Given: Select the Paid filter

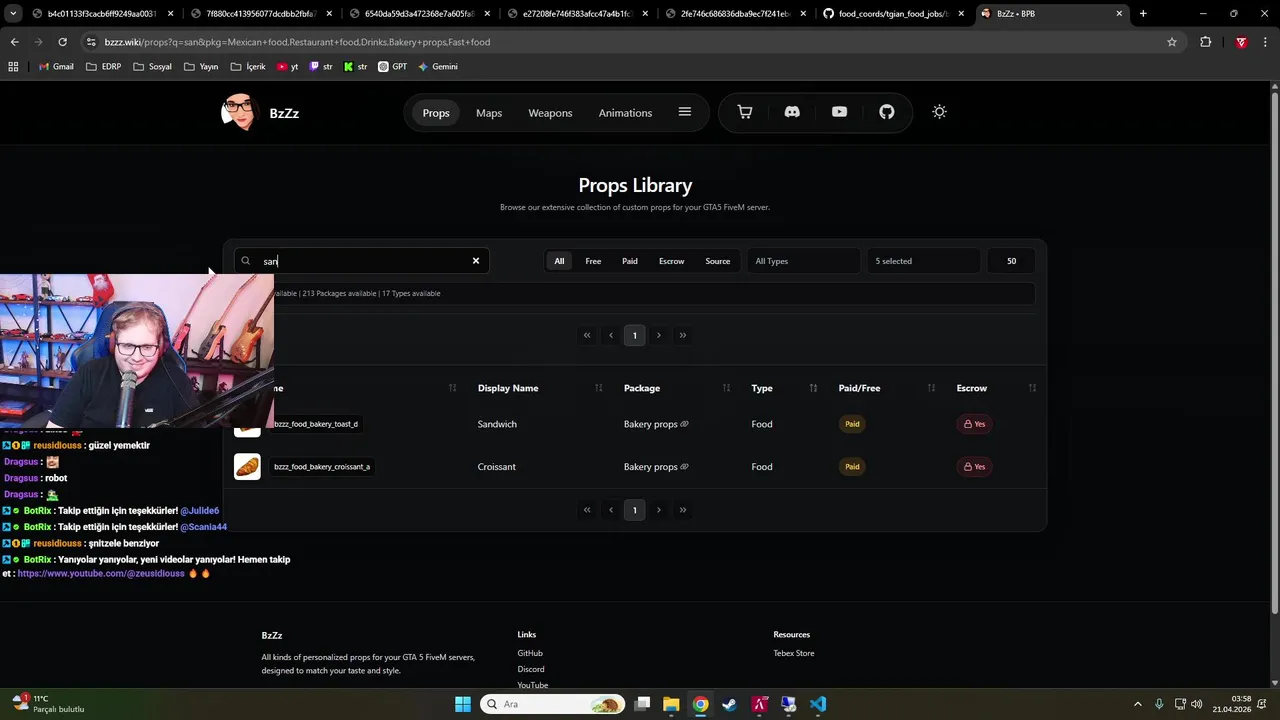Looking at the screenshot, I should (630, 261).
